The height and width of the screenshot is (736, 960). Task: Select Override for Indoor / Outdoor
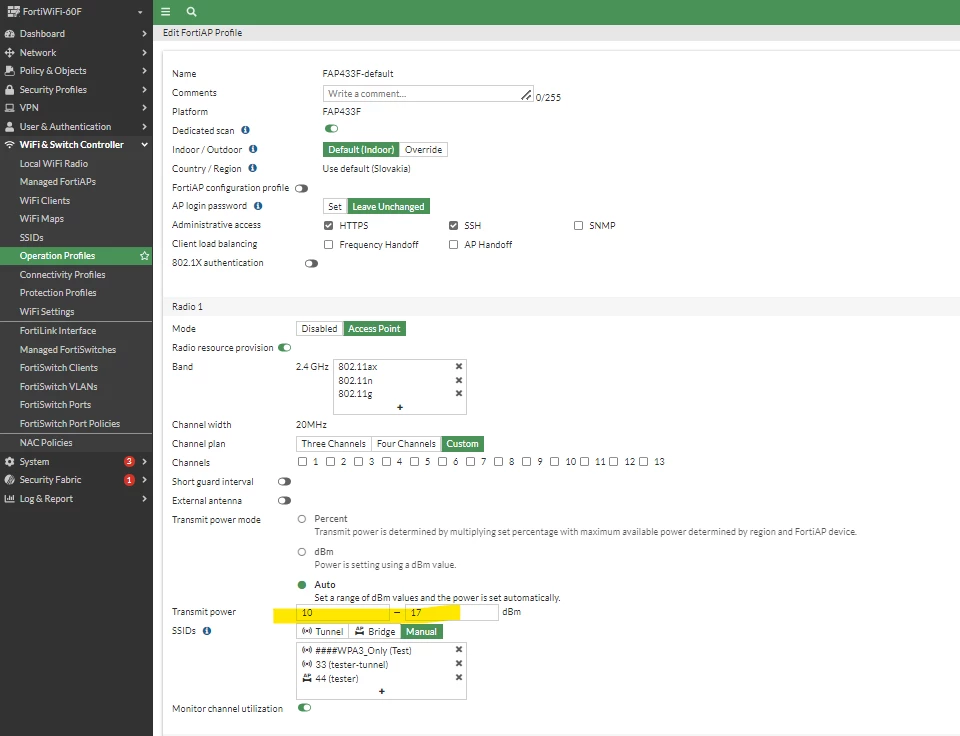click(423, 149)
